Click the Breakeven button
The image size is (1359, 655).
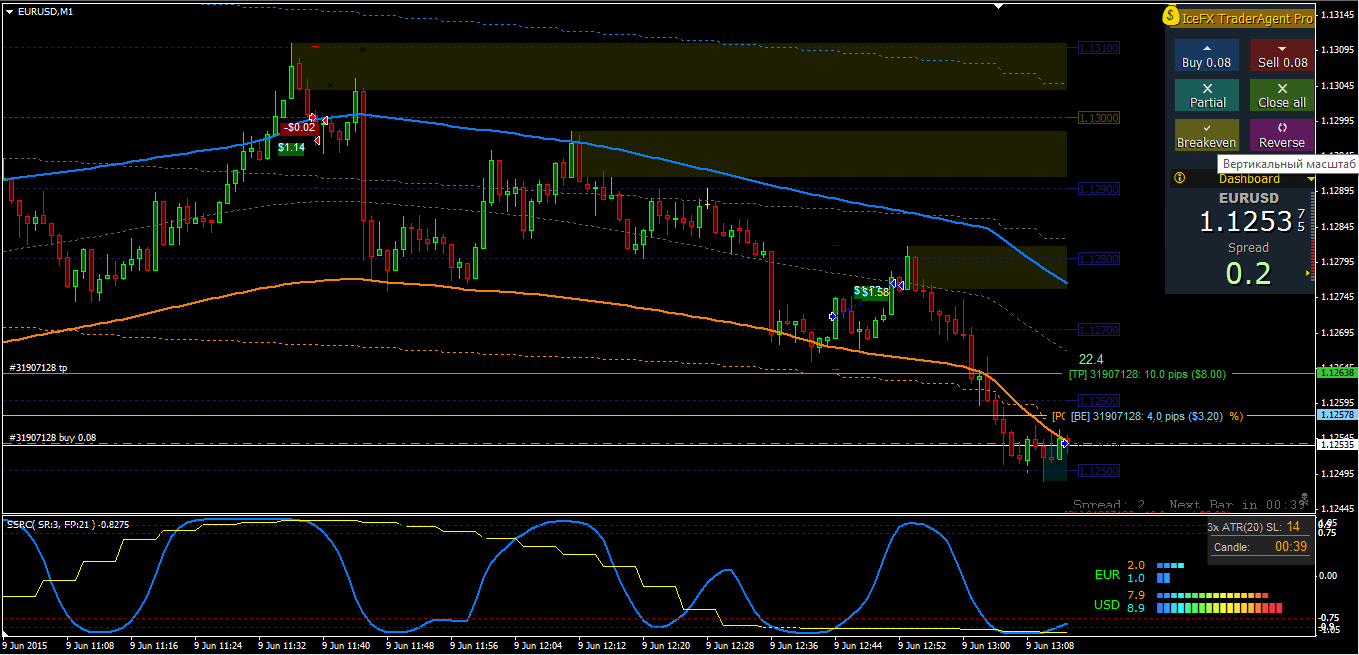point(1206,135)
